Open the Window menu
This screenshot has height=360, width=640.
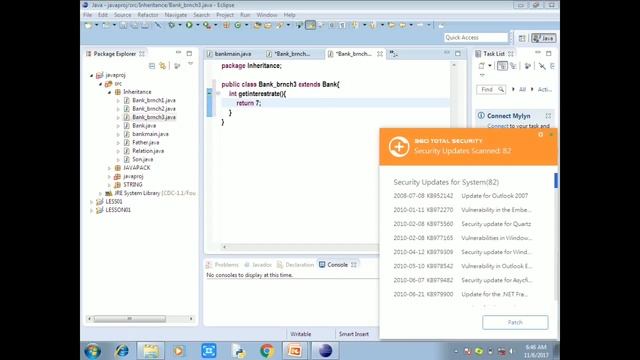267,15
